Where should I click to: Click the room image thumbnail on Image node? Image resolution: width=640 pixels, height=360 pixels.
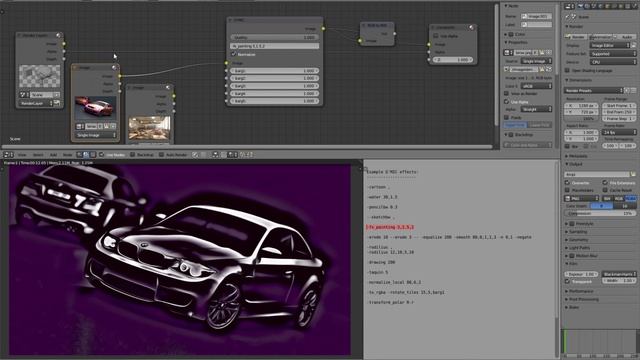point(149,128)
